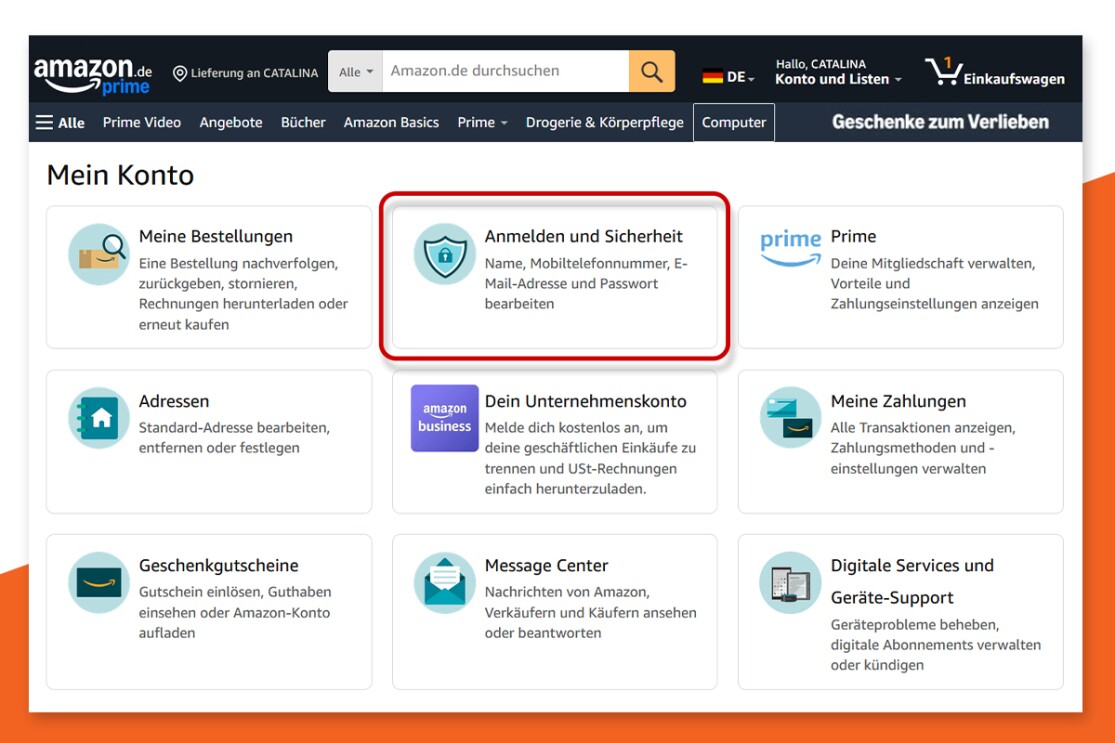
Task: Click the Lieferung an CATALINA link
Action: (246, 73)
